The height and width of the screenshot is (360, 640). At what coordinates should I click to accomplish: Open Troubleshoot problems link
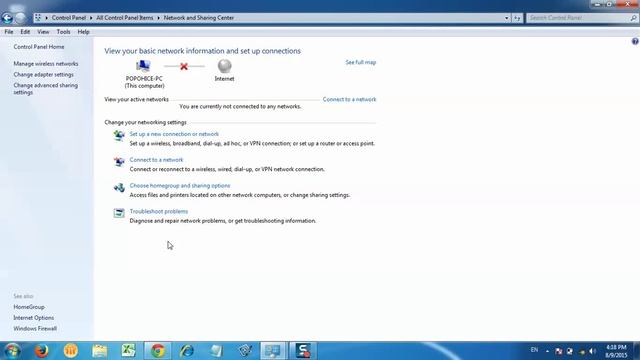(159, 211)
